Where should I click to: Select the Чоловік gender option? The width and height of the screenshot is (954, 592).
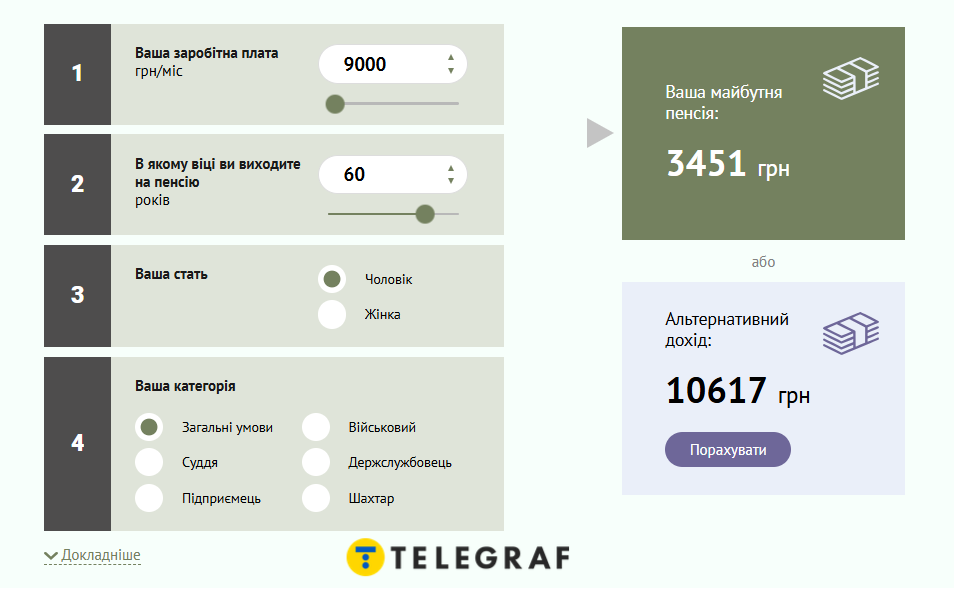[x=332, y=279]
